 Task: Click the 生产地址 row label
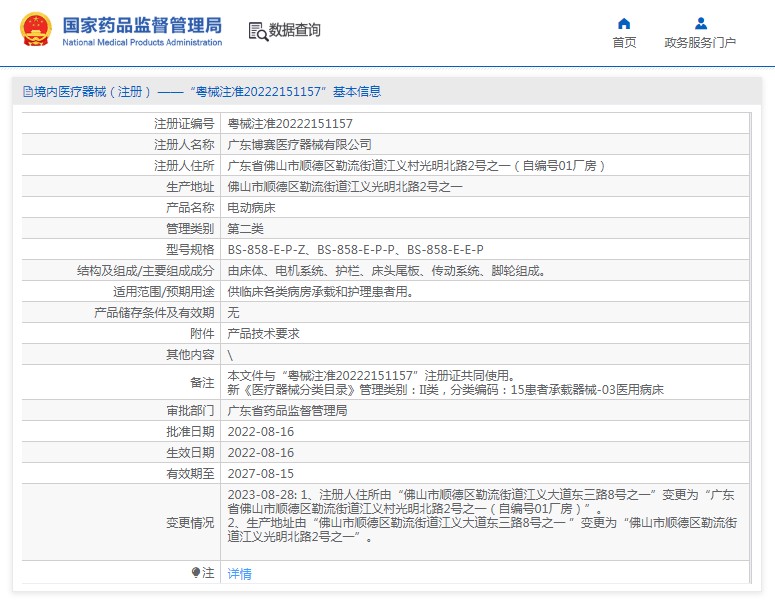(x=190, y=186)
